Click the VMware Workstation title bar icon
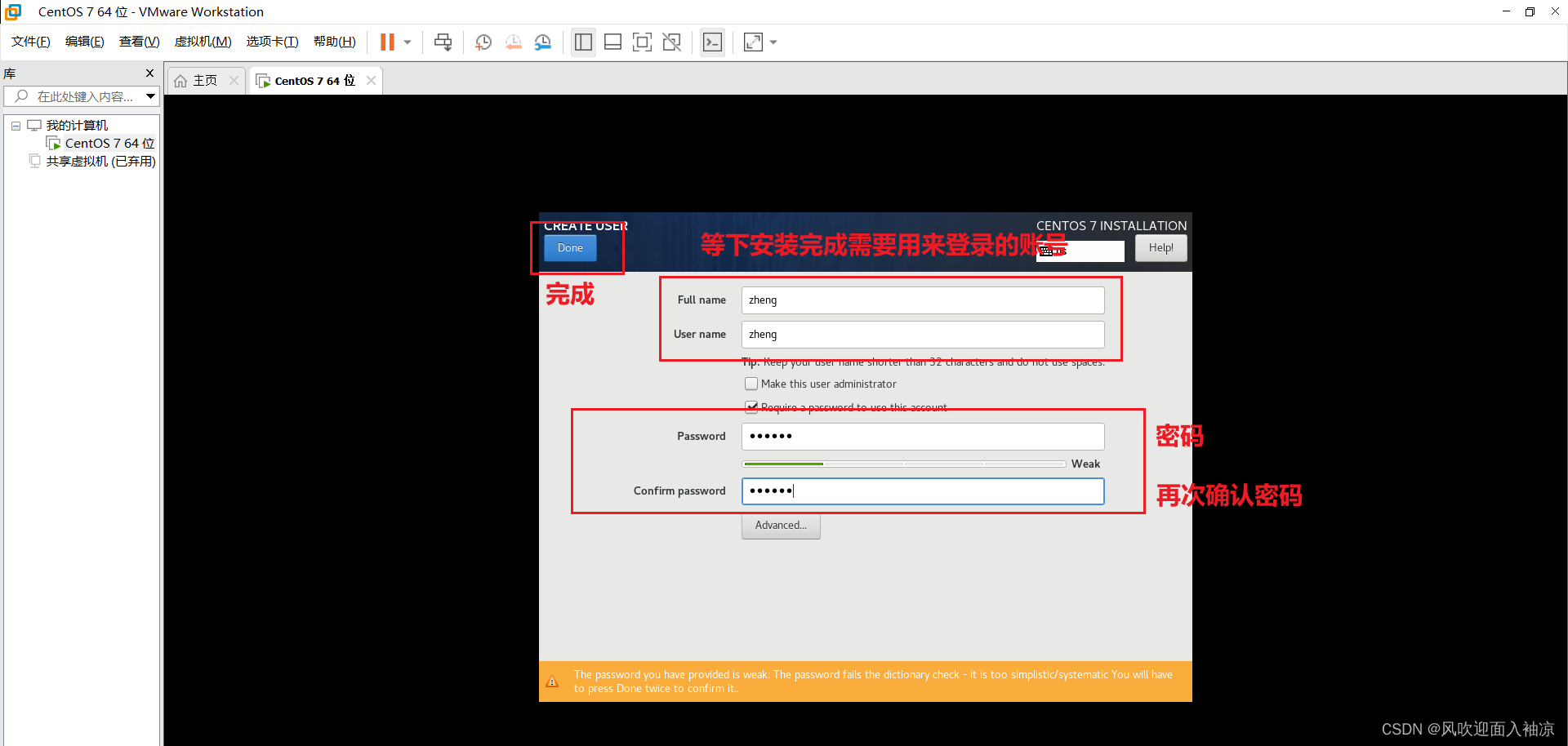The image size is (1568, 746). (13, 11)
